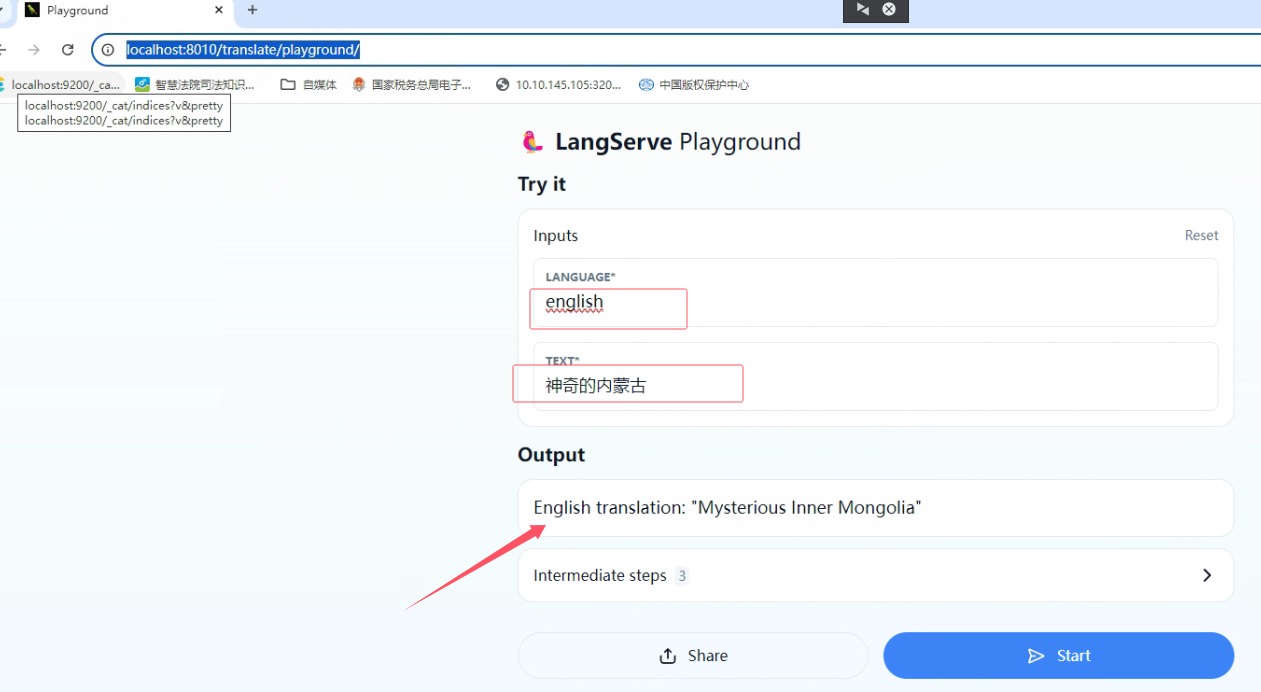
Task: Click the browser forward arrow
Action: [x=34, y=50]
